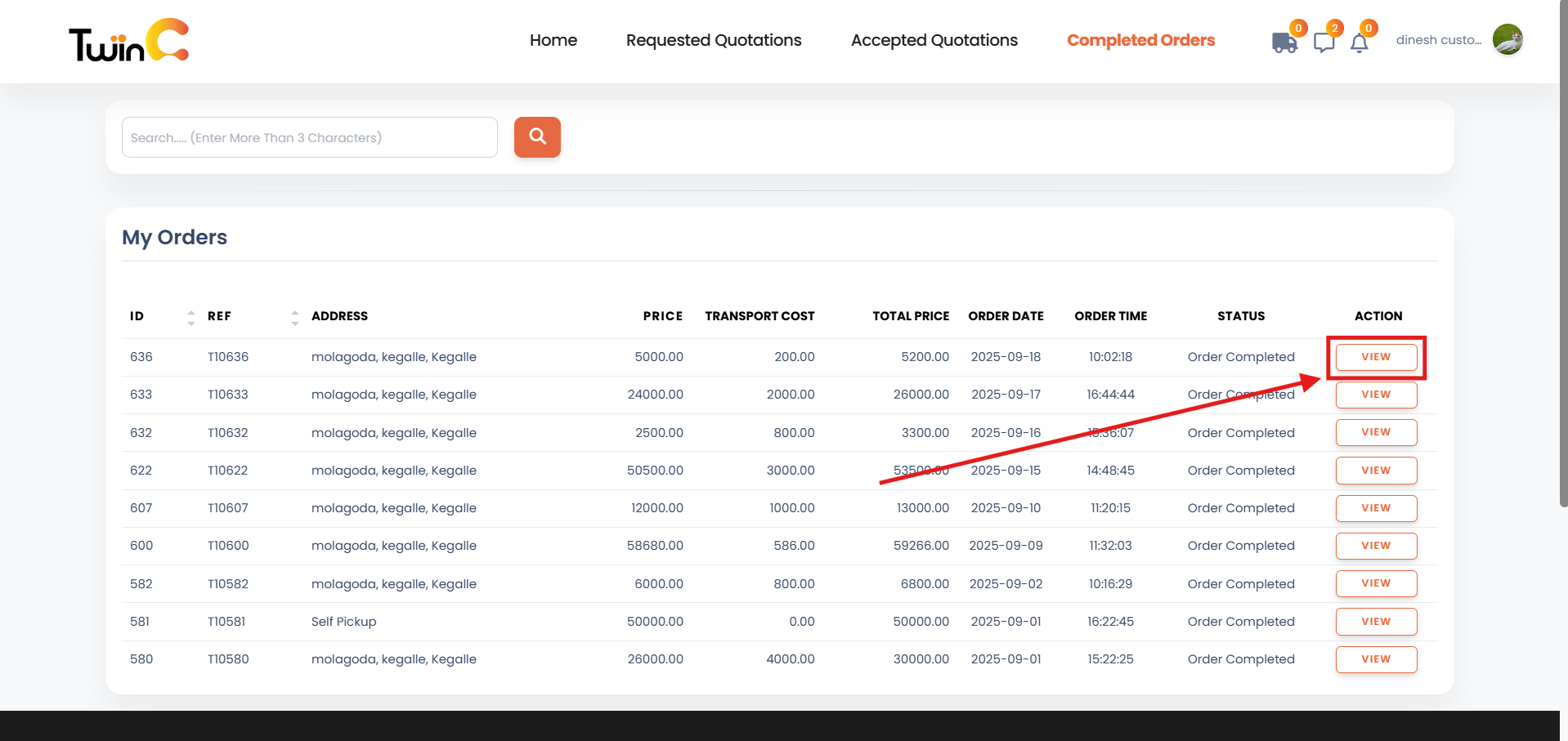Open the delivery truck icon
The width and height of the screenshot is (1568, 741).
(1284, 42)
